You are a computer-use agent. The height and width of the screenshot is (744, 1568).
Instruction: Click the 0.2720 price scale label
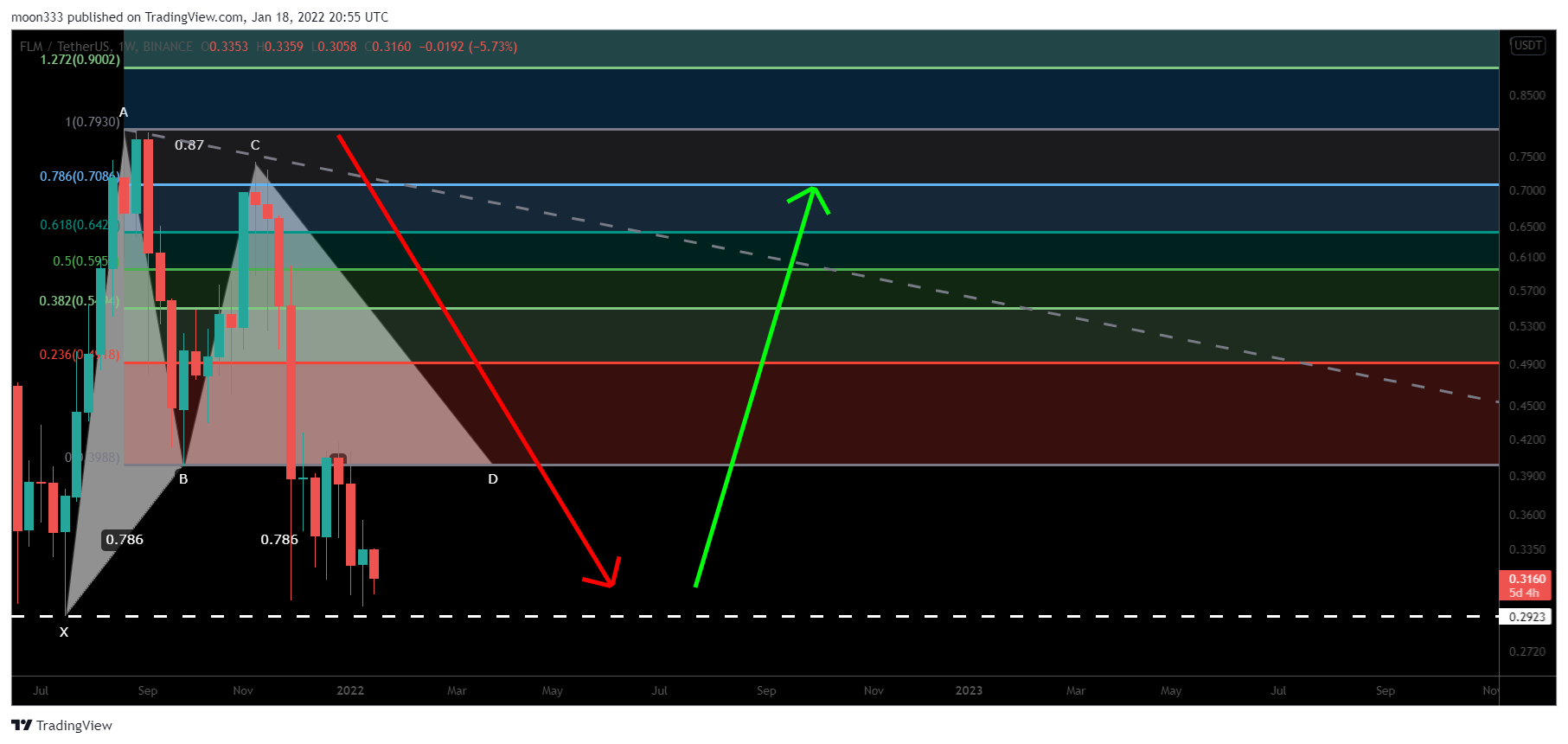tap(1526, 651)
